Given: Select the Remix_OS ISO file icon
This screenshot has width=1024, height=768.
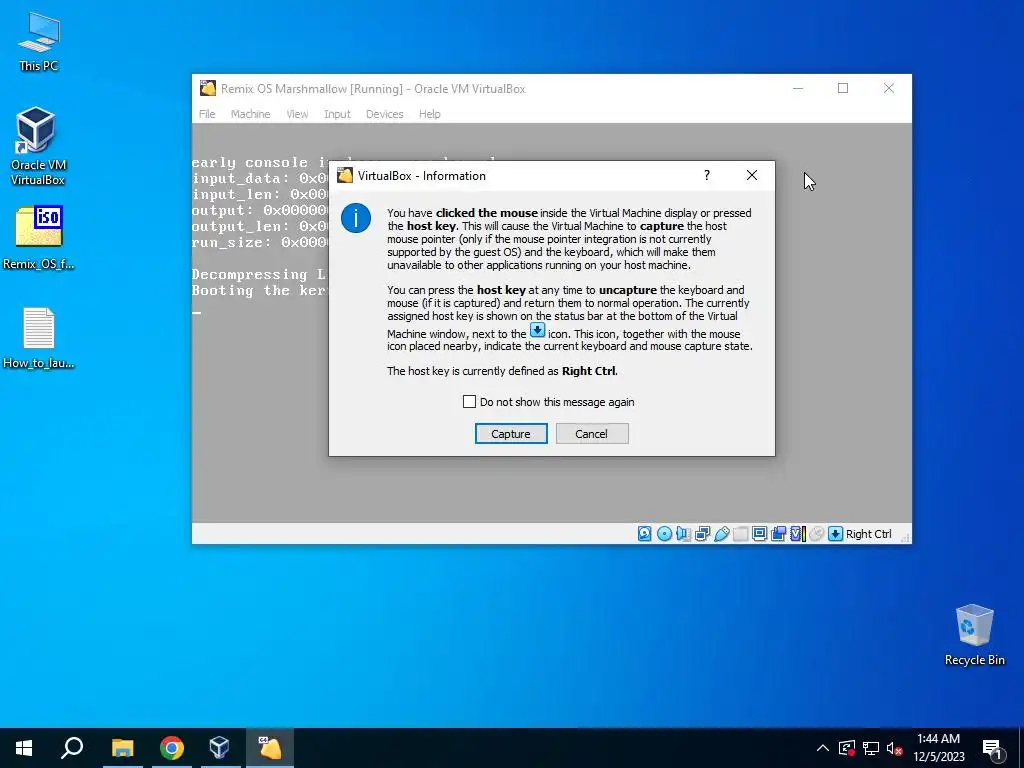Looking at the screenshot, I should [x=39, y=238].
